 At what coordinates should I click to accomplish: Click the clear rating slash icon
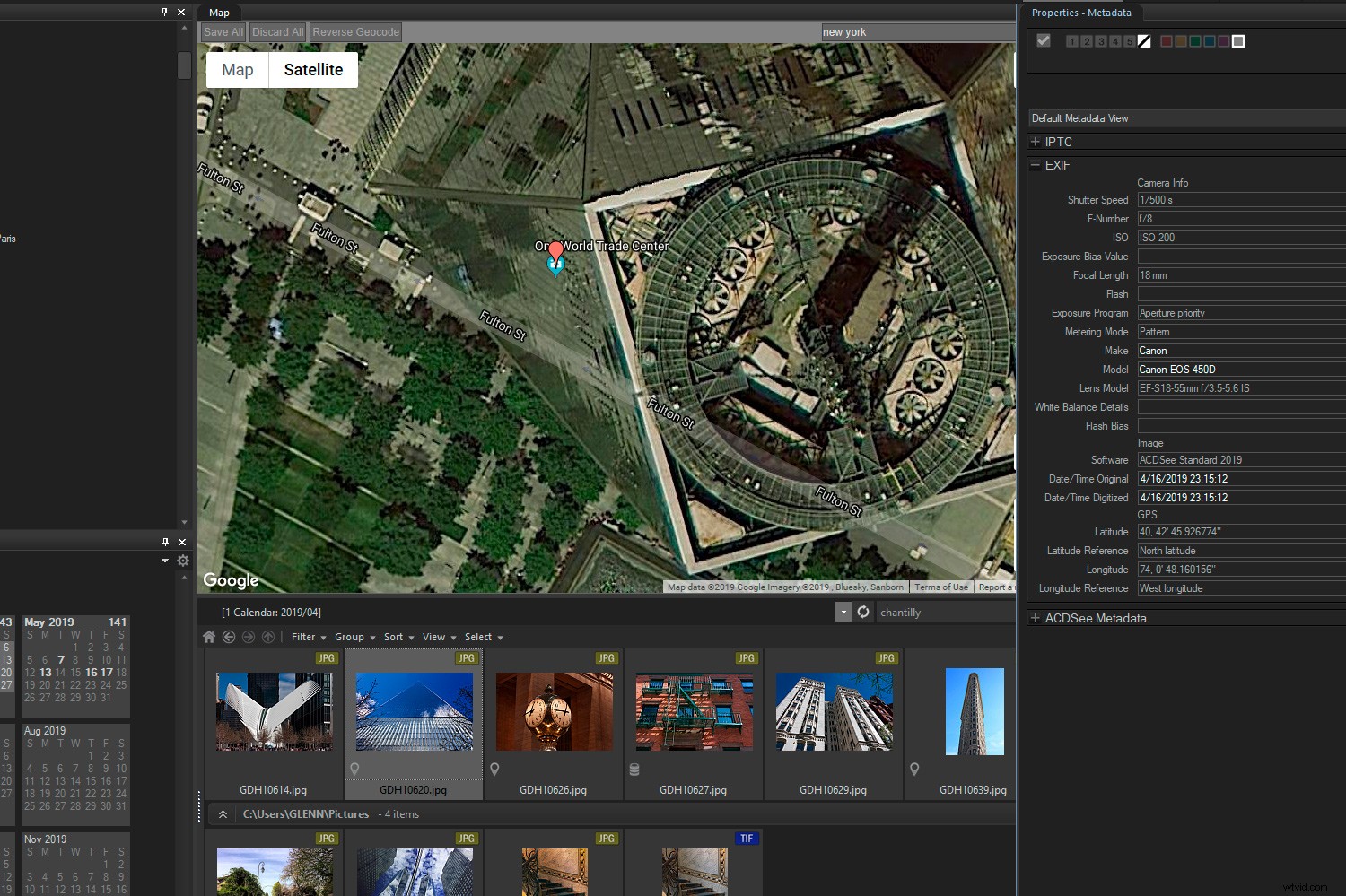click(x=1144, y=41)
